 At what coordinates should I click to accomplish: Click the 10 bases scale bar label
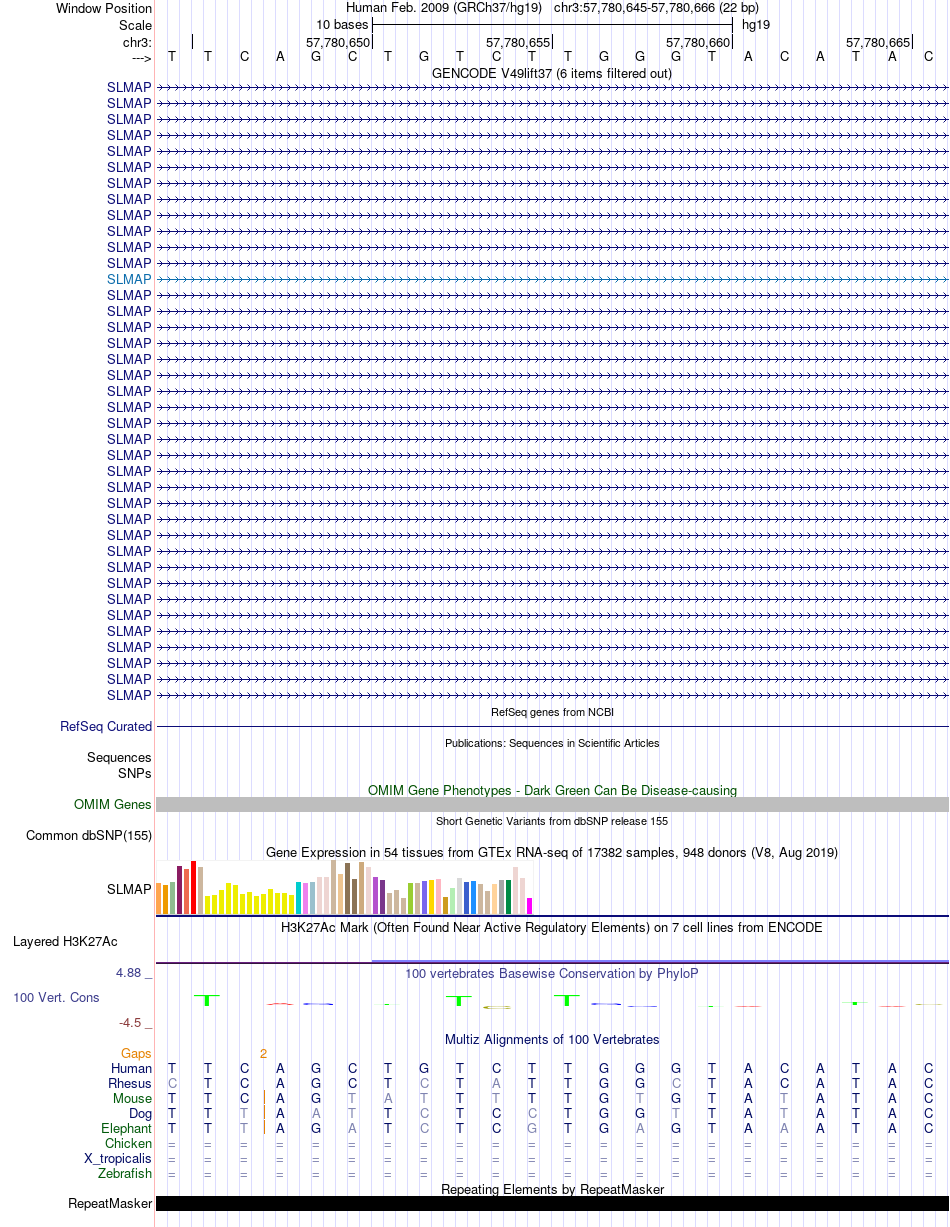[x=342, y=24]
